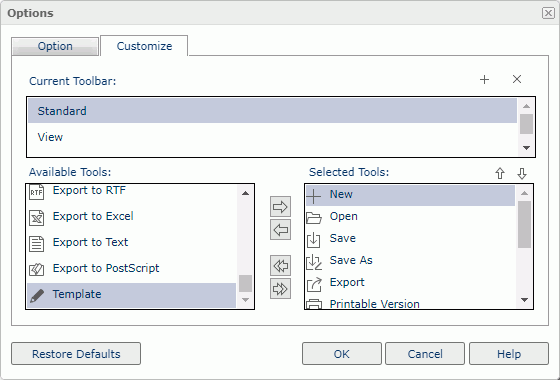560x380 pixels.
Task: Confirm with the OK button
Action: point(342,354)
